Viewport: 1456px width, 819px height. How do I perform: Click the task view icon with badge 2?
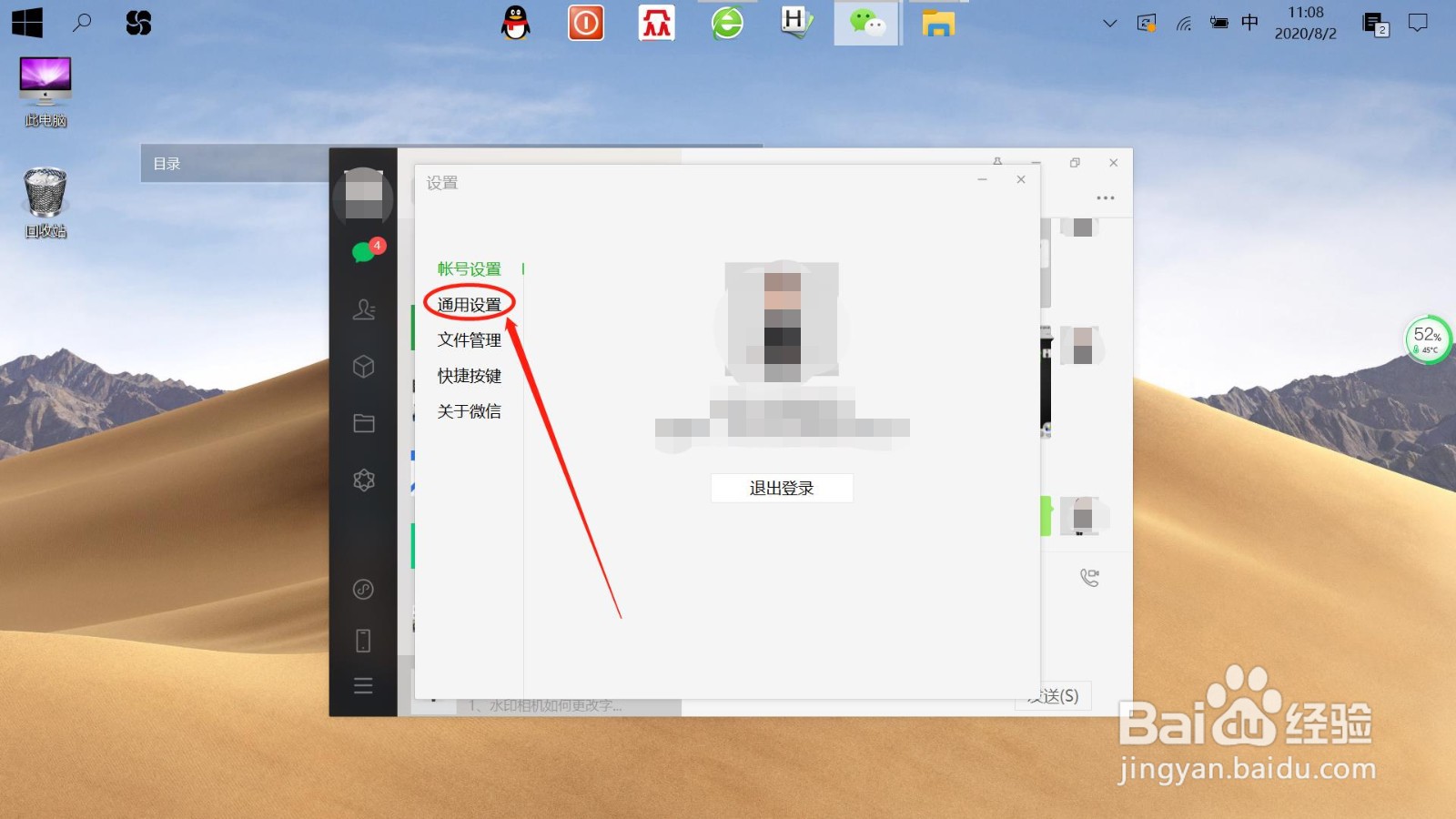pos(1375,24)
